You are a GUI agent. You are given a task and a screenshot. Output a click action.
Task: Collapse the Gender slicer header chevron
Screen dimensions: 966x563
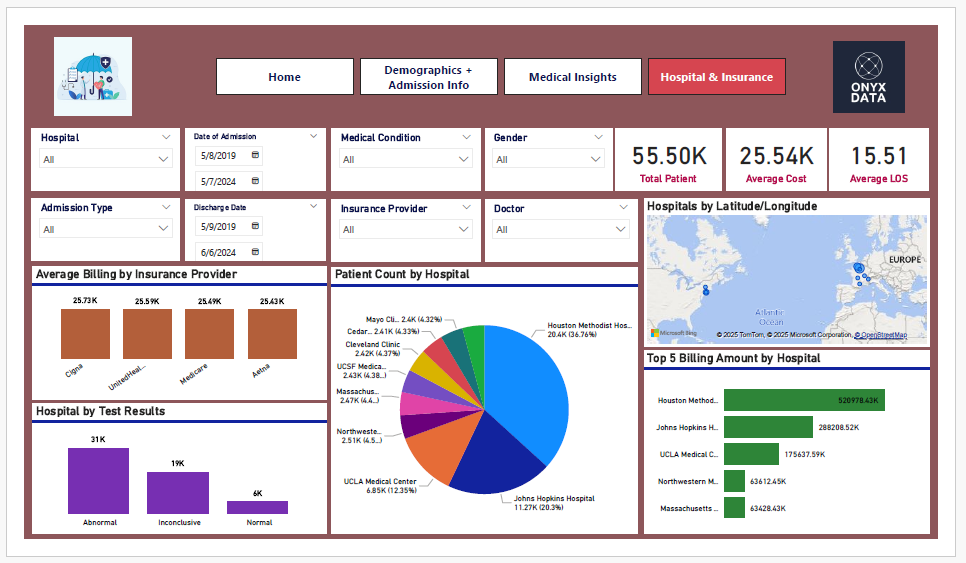click(x=598, y=137)
